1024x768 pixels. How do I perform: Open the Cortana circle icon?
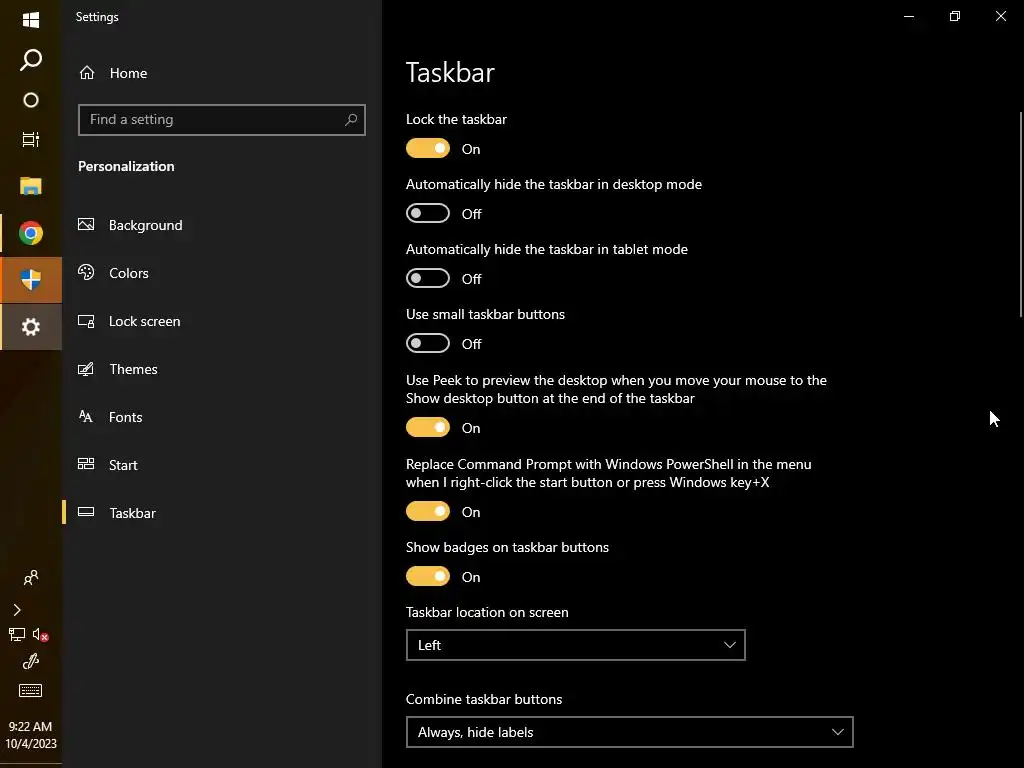click(31, 100)
